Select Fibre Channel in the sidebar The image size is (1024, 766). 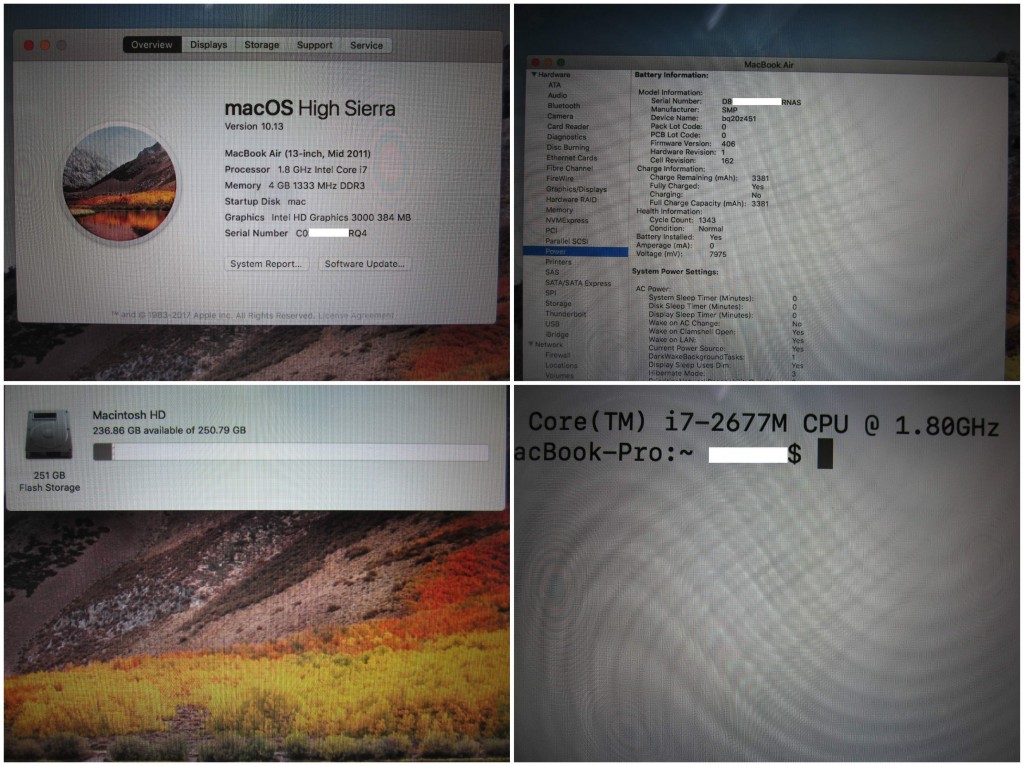tap(569, 168)
